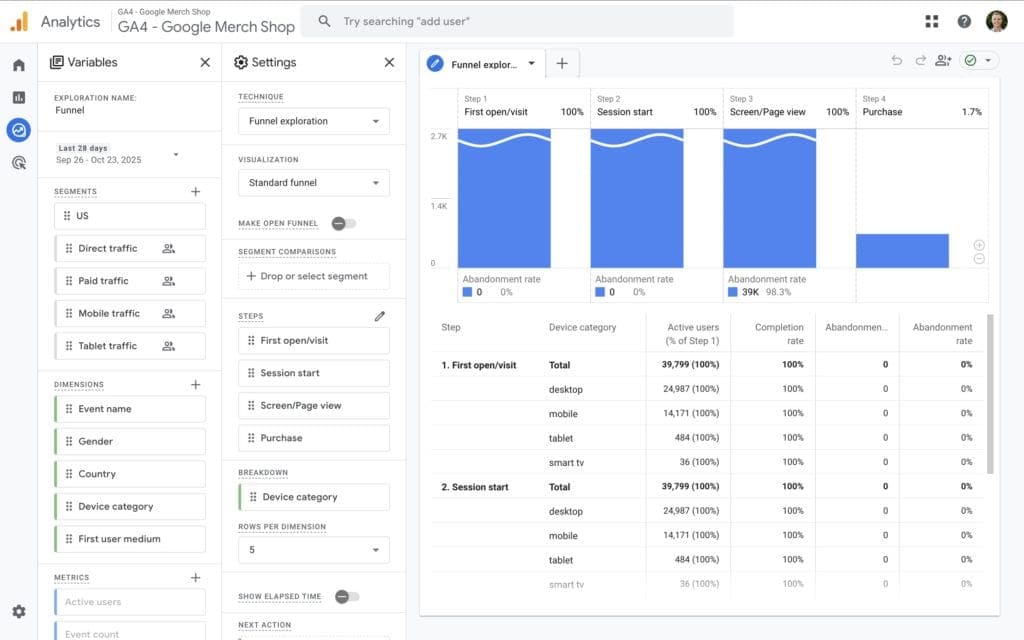Open the Help question mark icon

pos(964,21)
